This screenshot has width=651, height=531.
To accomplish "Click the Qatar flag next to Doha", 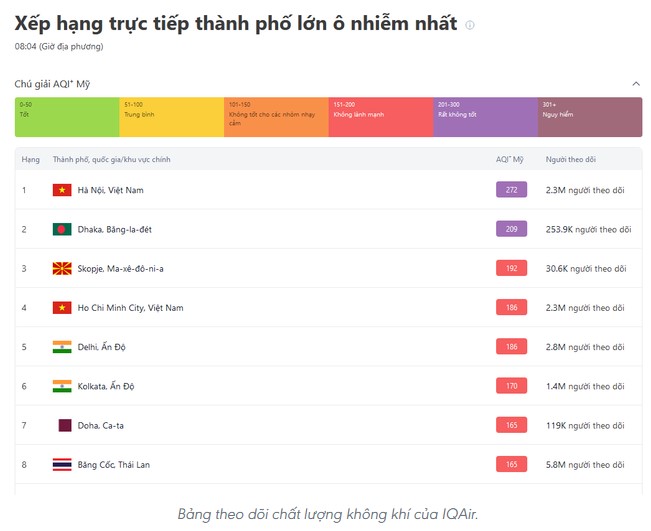I will pos(65,426).
